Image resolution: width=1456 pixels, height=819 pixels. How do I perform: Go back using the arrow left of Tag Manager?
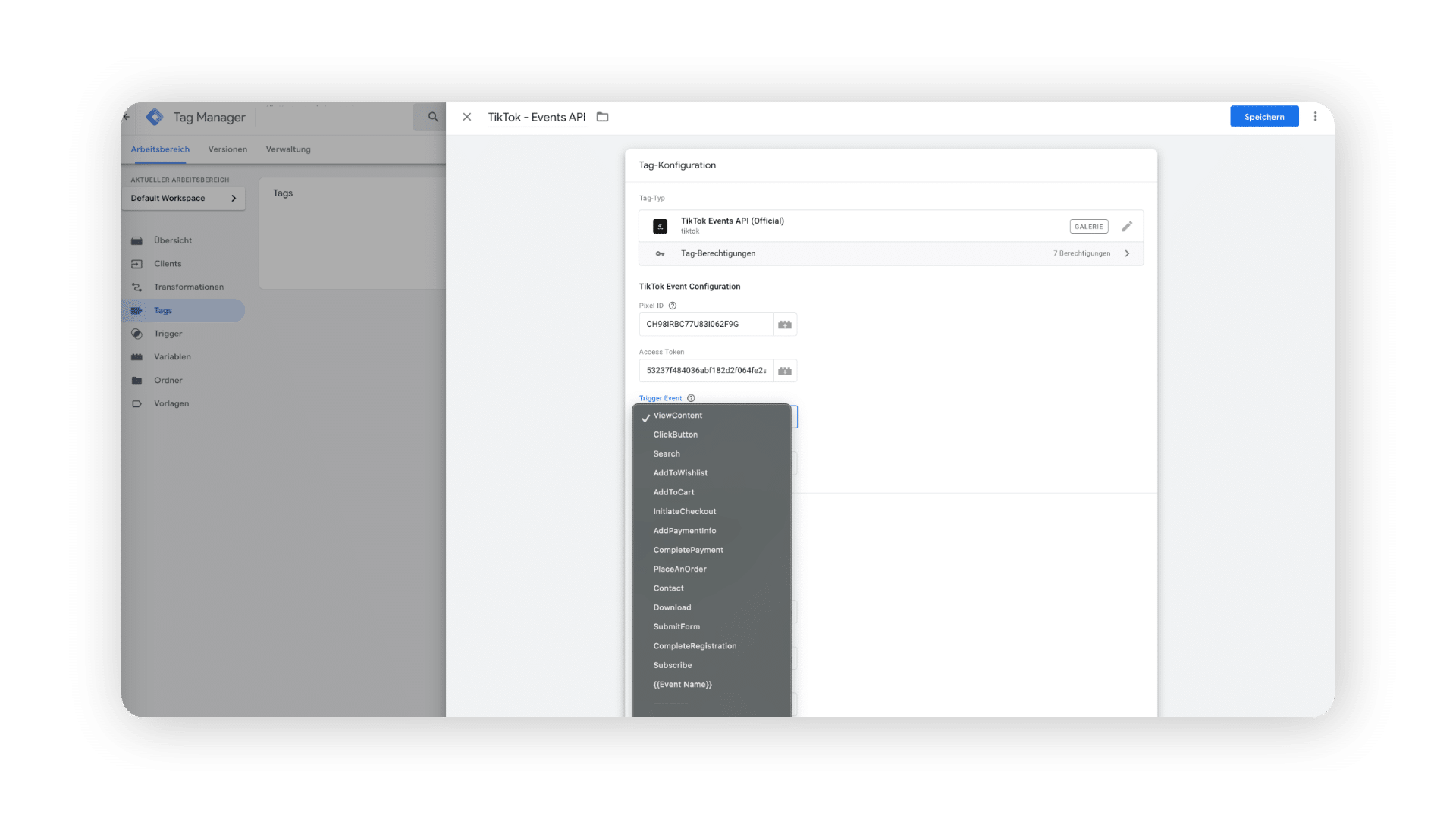pos(127,117)
